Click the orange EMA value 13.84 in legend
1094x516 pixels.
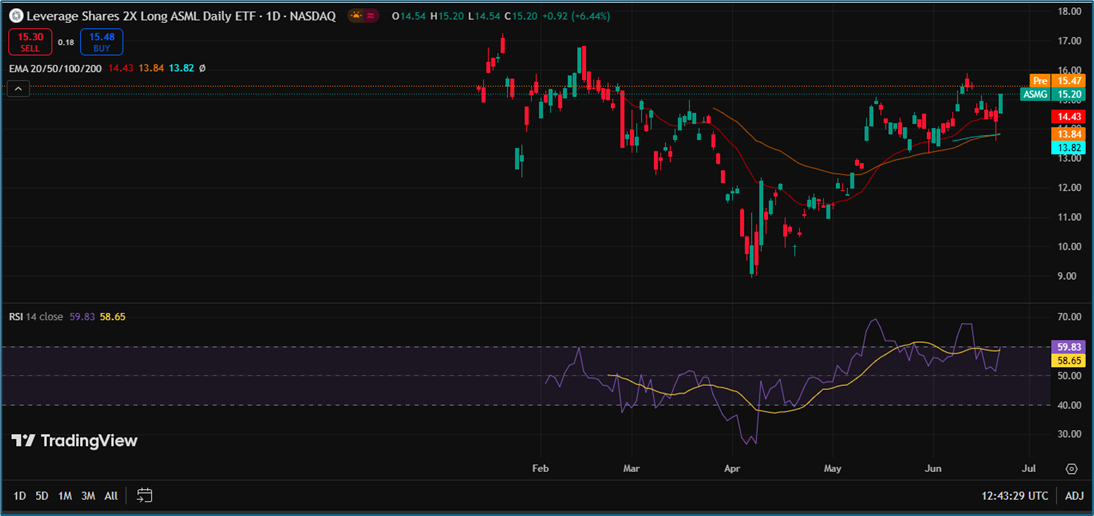pos(151,68)
